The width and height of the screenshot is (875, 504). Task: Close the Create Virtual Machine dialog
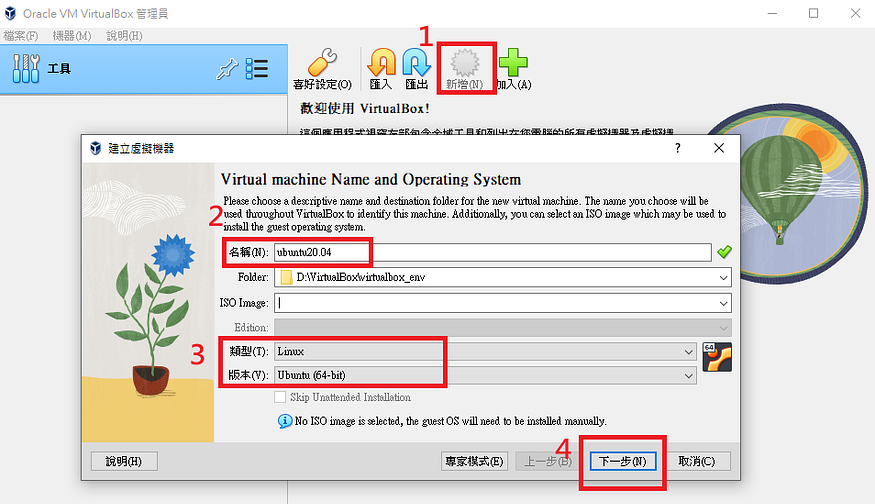pyautogui.click(x=719, y=148)
